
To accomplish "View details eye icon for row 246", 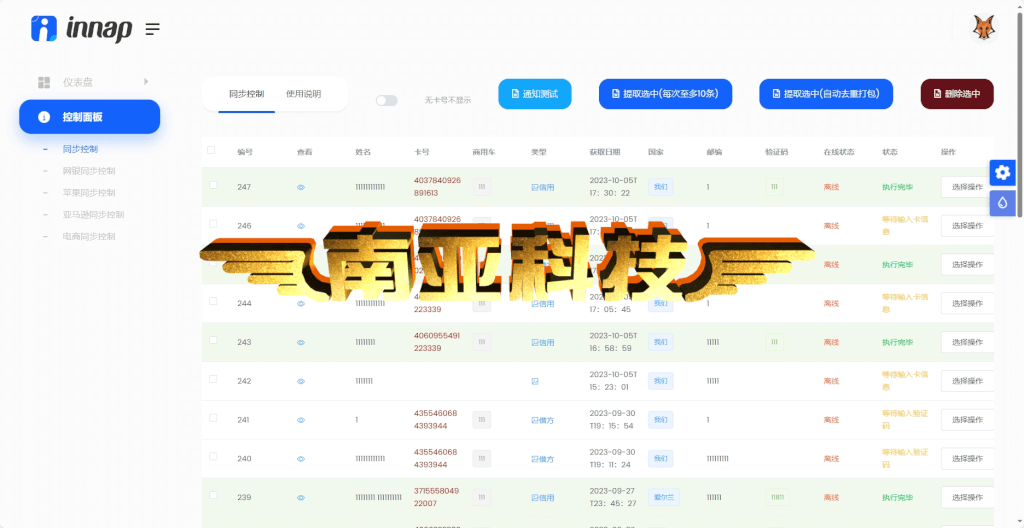I will tap(301, 226).
